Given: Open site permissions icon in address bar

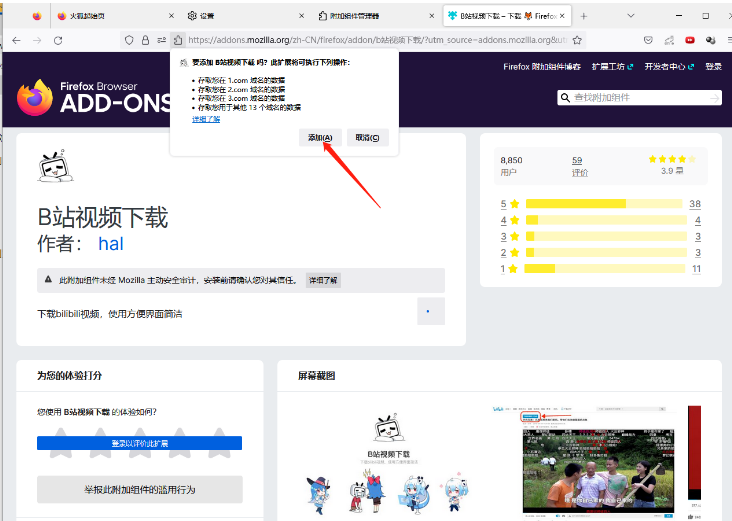Looking at the screenshot, I should point(162,41).
